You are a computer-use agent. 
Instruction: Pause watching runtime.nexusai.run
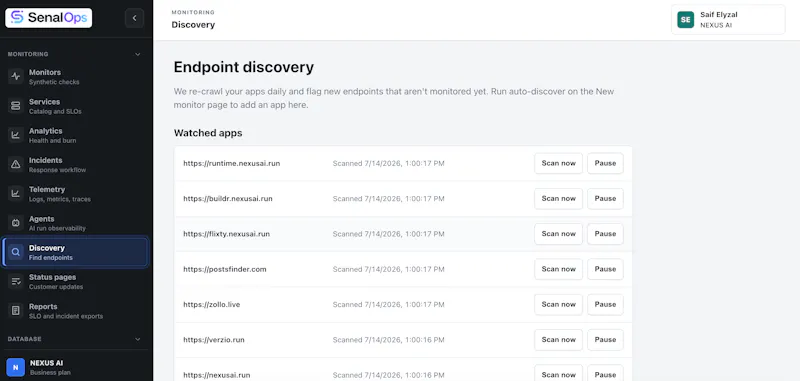pyautogui.click(x=605, y=163)
